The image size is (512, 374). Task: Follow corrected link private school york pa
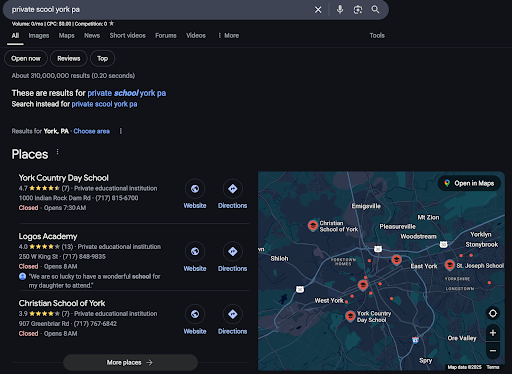click(127, 93)
